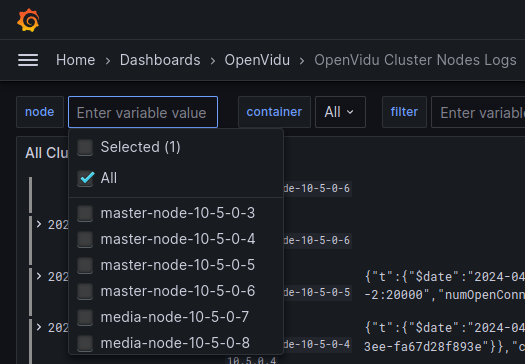Uncheck the All option checkbox

pyautogui.click(x=85, y=178)
